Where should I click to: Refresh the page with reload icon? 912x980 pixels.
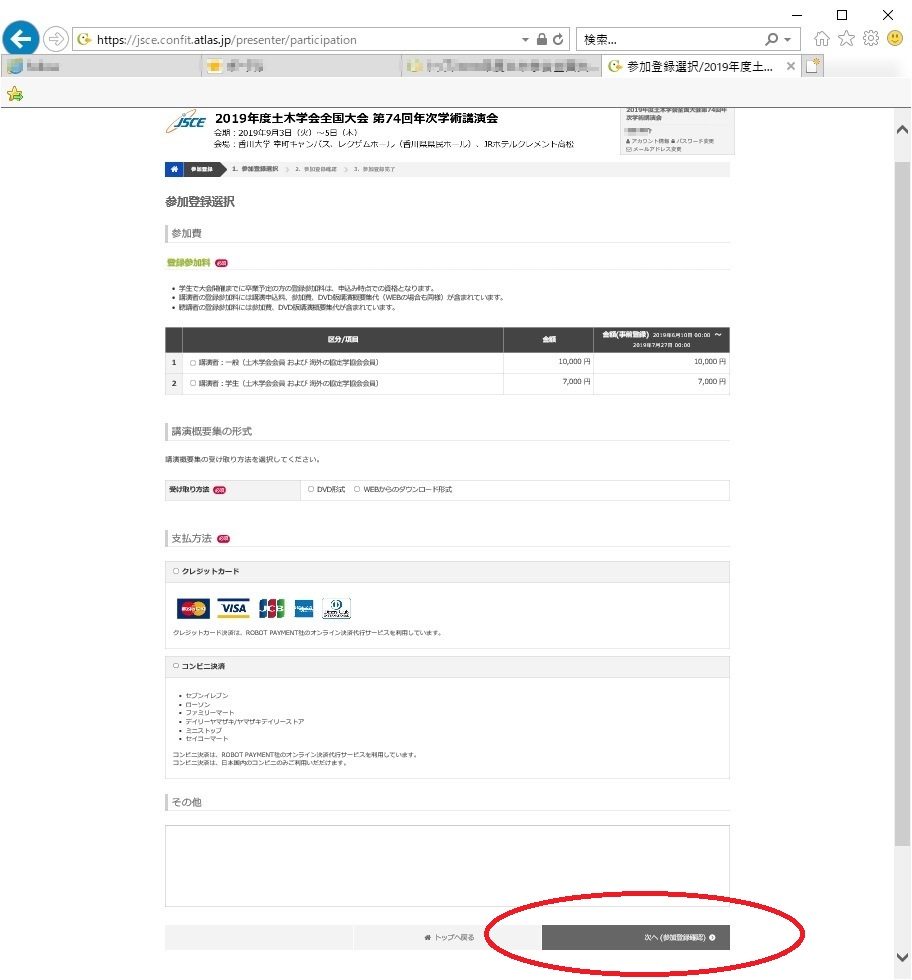[558, 40]
